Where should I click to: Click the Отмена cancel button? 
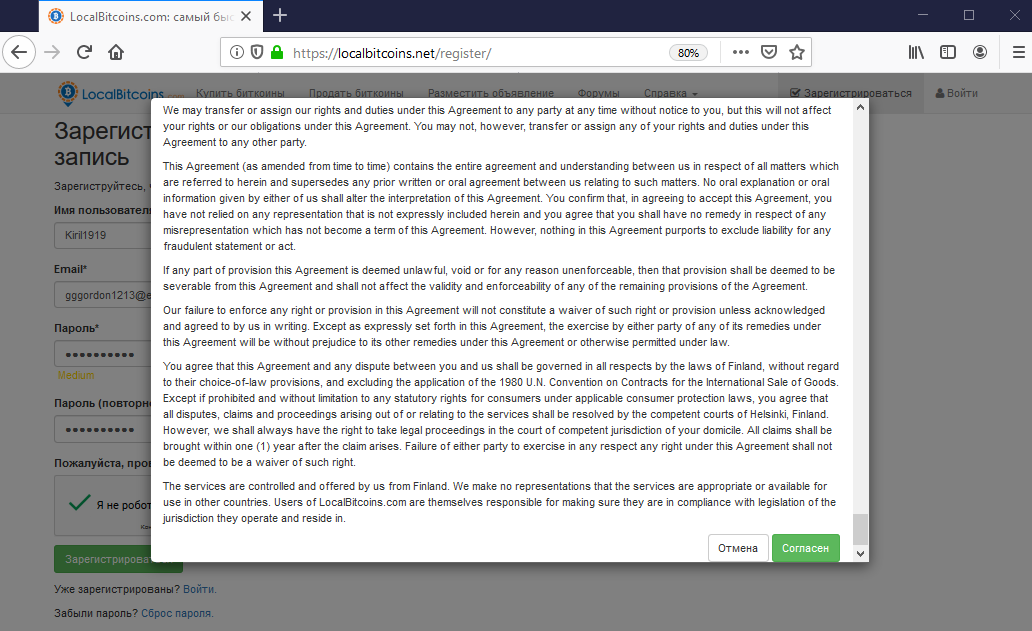tap(738, 548)
